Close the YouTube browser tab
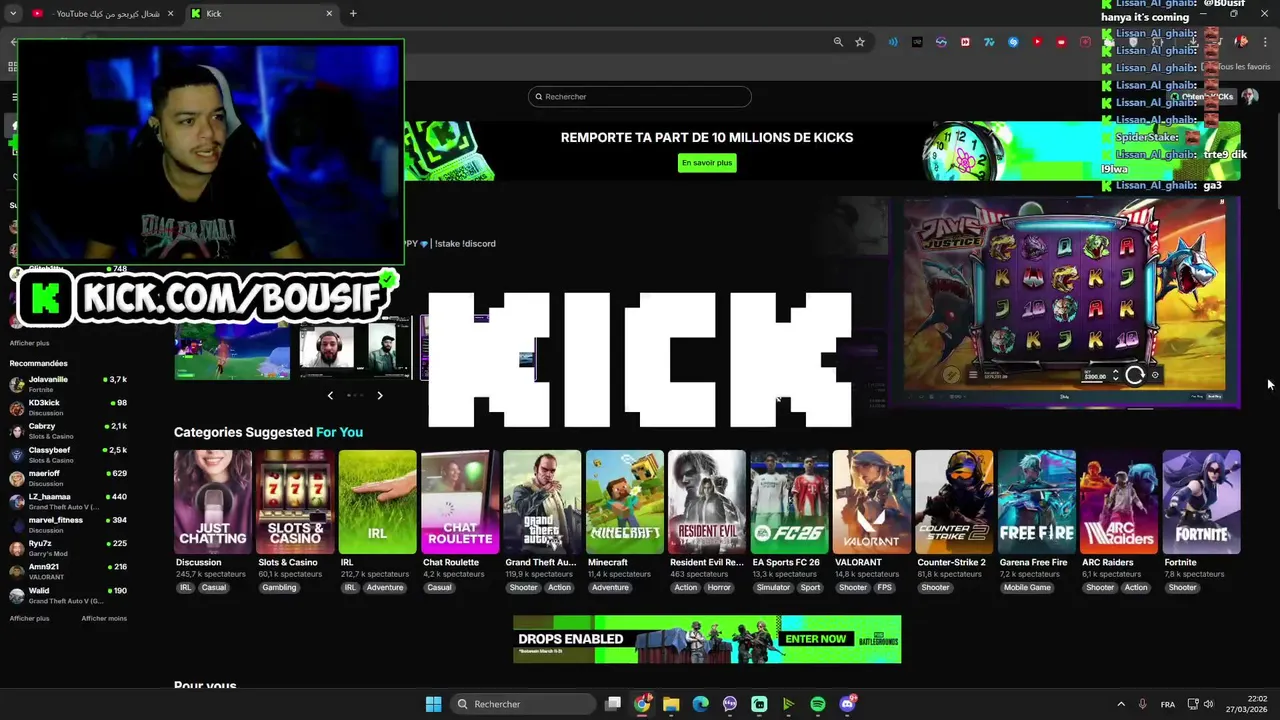The width and height of the screenshot is (1280, 720). point(170,14)
